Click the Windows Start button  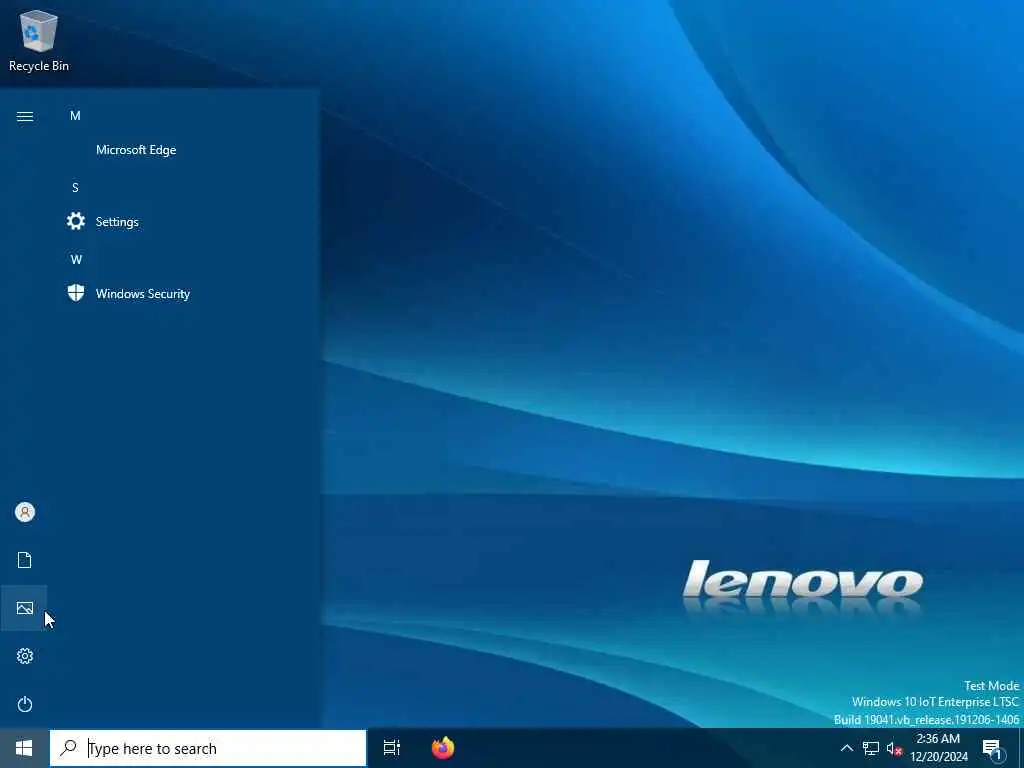(24, 748)
